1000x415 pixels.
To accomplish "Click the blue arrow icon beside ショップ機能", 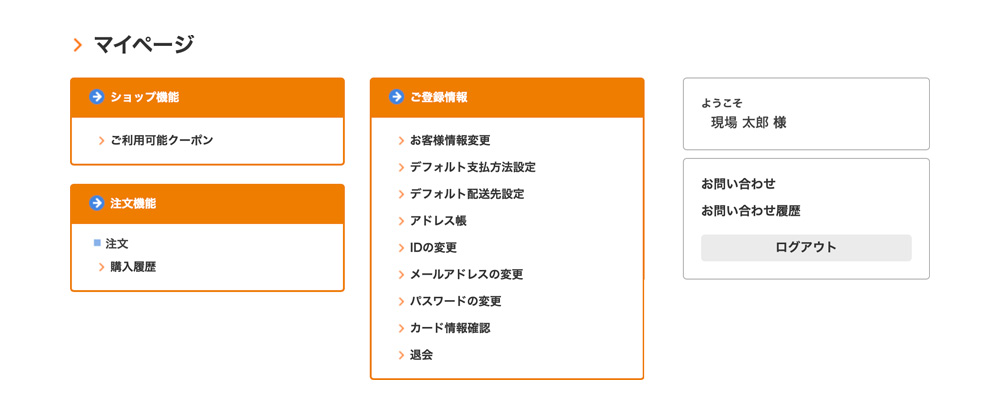I will (x=97, y=97).
